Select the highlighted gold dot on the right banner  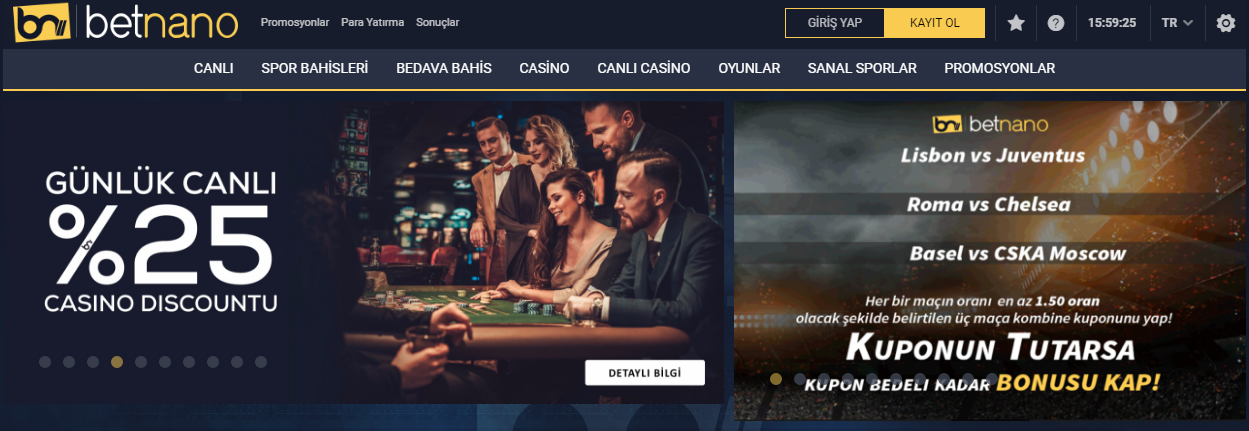pyautogui.click(x=776, y=379)
